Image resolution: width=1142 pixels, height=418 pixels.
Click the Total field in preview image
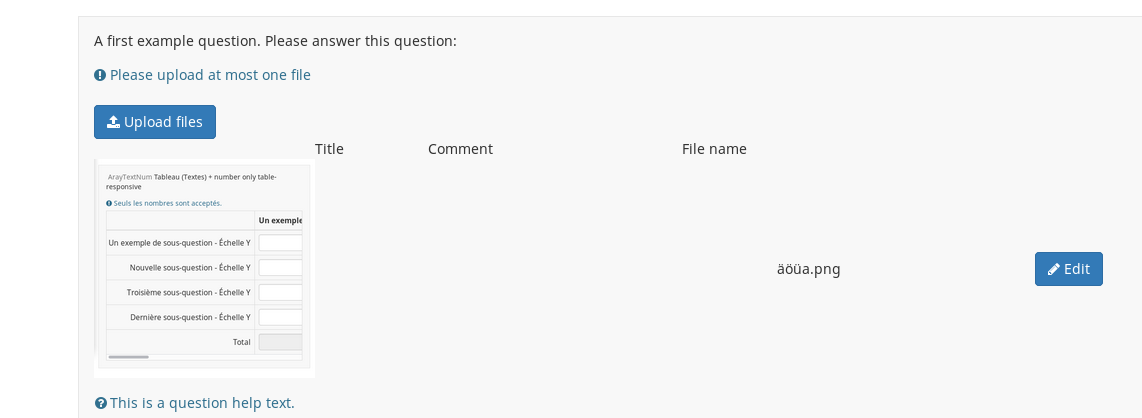pos(280,342)
